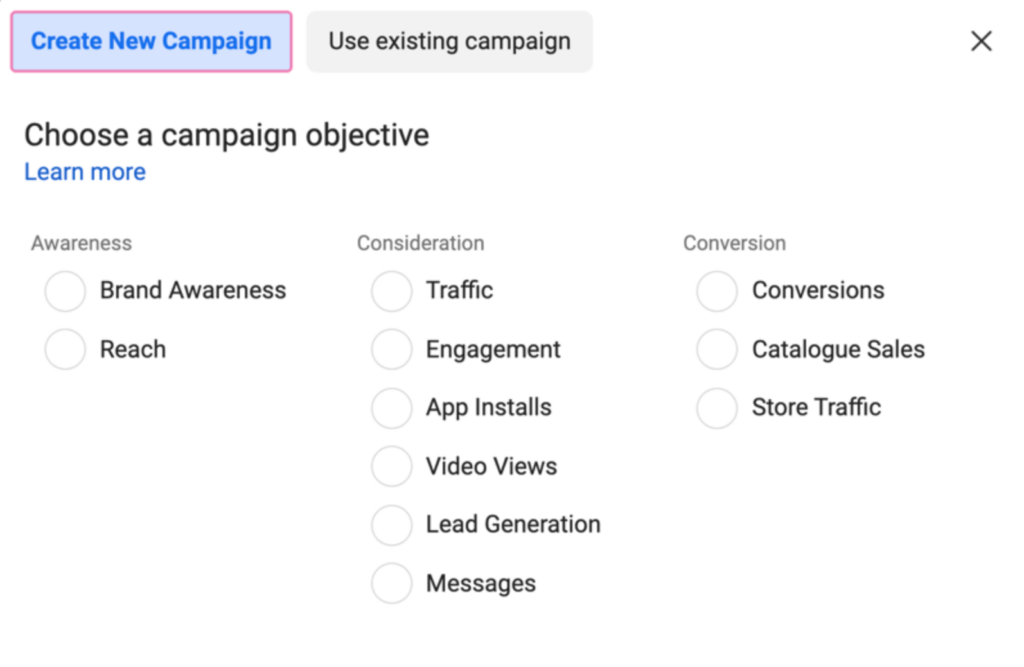Image resolution: width=1024 pixels, height=667 pixels.
Task: Select the Messages objective radio button
Action: (x=391, y=583)
